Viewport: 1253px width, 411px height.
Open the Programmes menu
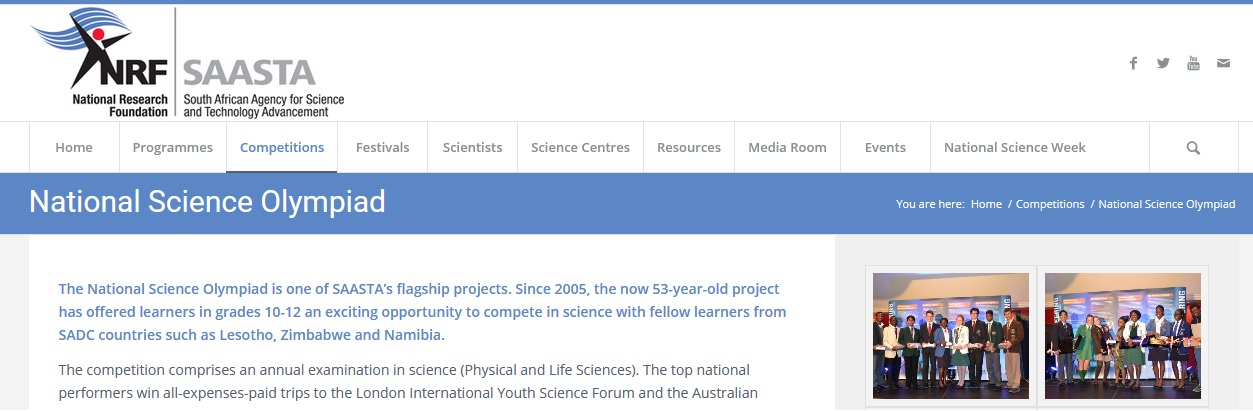click(173, 147)
